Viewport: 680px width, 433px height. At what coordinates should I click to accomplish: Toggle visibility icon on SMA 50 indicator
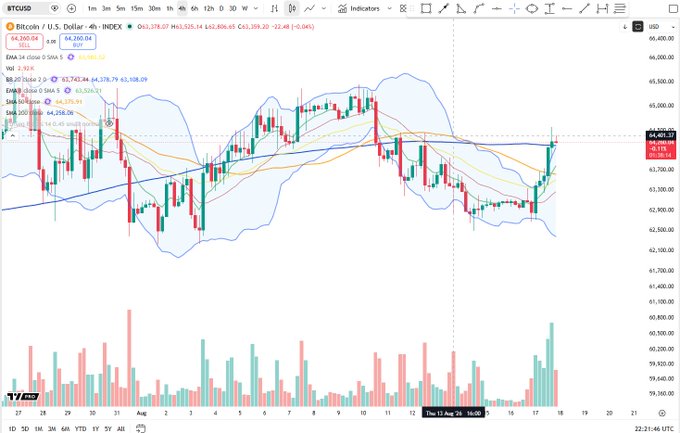click(47, 102)
